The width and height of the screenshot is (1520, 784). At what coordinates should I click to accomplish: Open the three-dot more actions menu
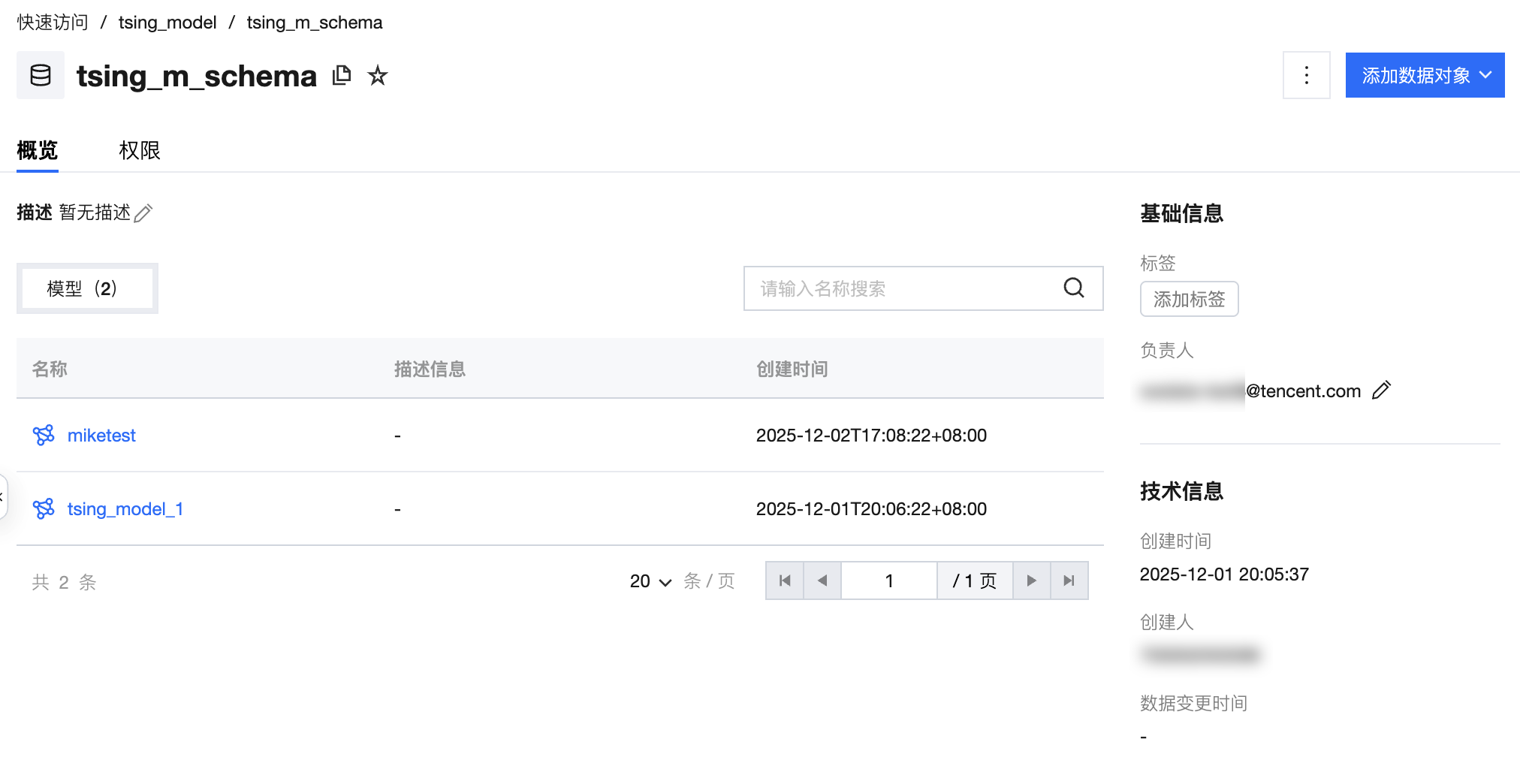(x=1306, y=75)
